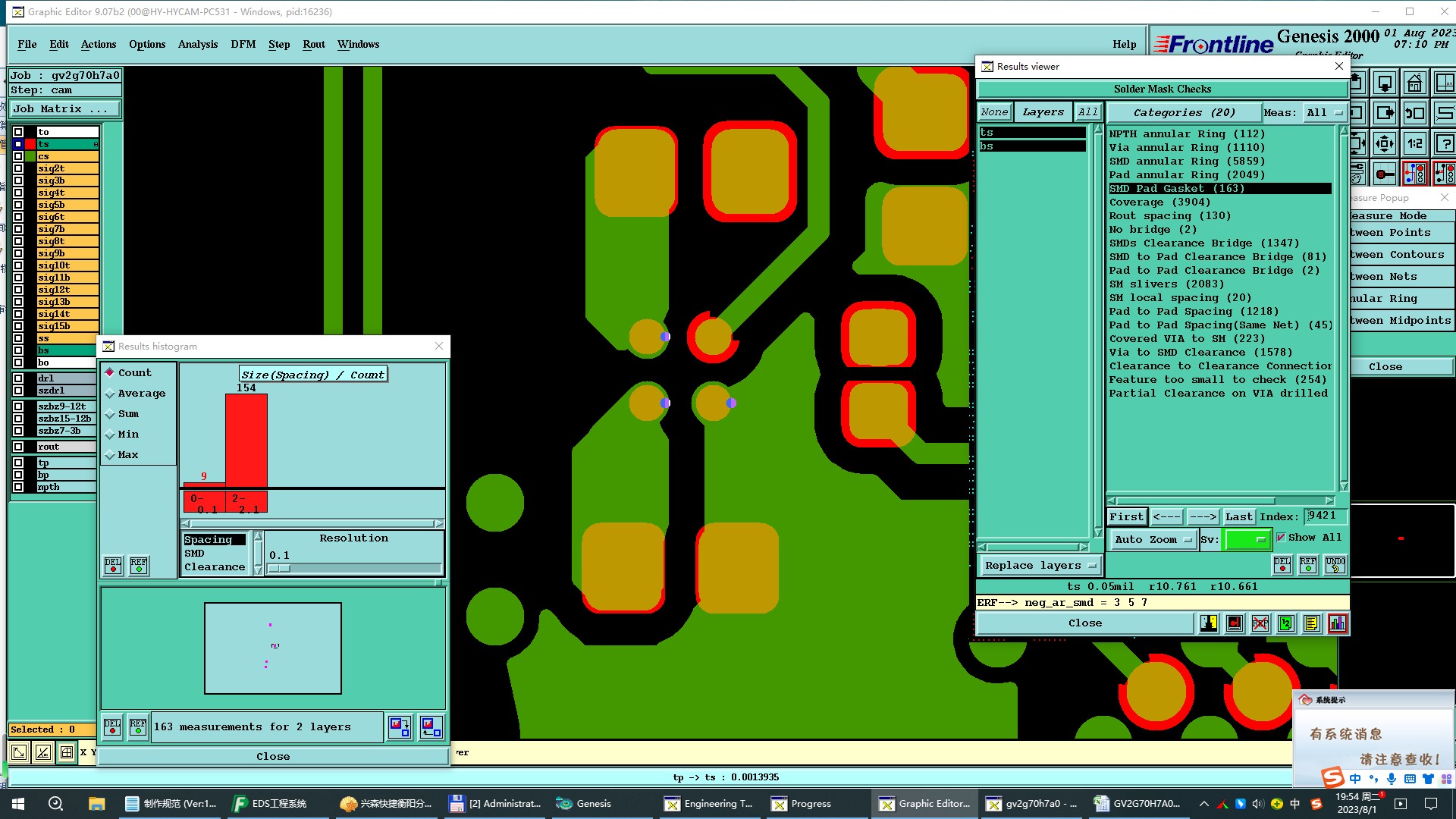Screen dimensions: 1456x819
Task: Toggle the sig2t layer checkbox
Action: (x=18, y=168)
